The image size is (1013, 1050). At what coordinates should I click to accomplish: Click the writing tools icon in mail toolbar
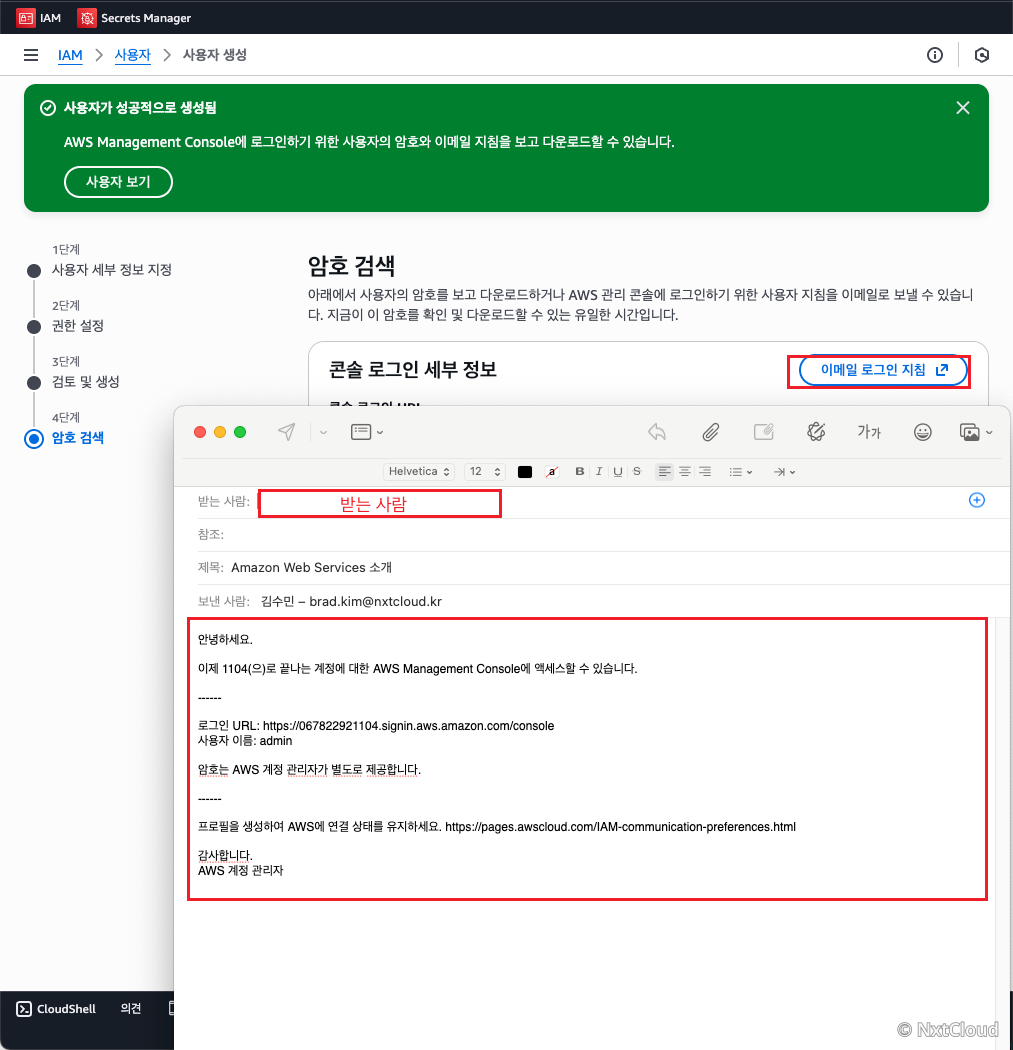pos(816,432)
